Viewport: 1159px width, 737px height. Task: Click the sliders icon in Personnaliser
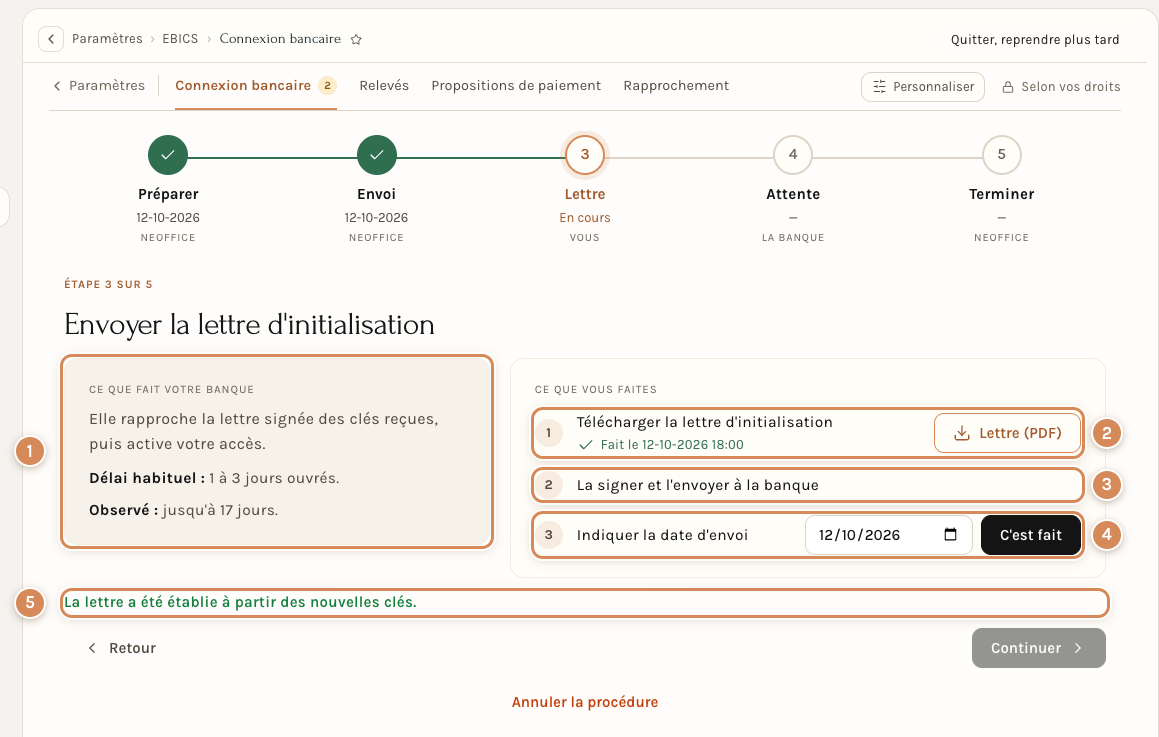coord(879,86)
